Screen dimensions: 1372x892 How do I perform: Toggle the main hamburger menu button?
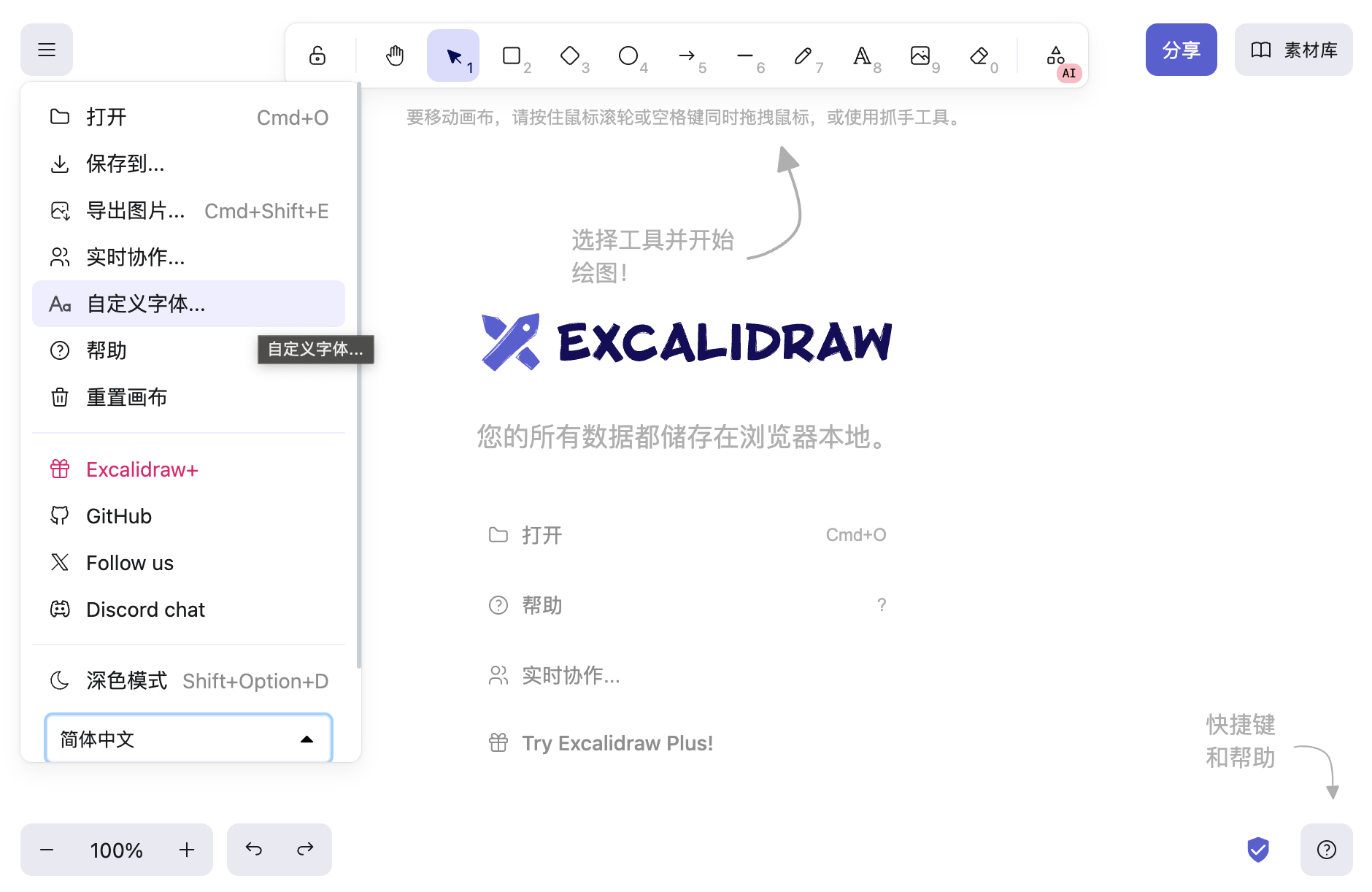tap(47, 50)
